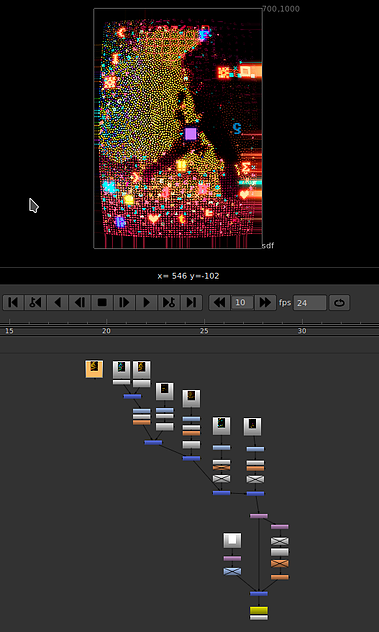Viewport: 379px width, 632px height.
Task: Click the purple viewer element in the image
Action: coord(191,133)
